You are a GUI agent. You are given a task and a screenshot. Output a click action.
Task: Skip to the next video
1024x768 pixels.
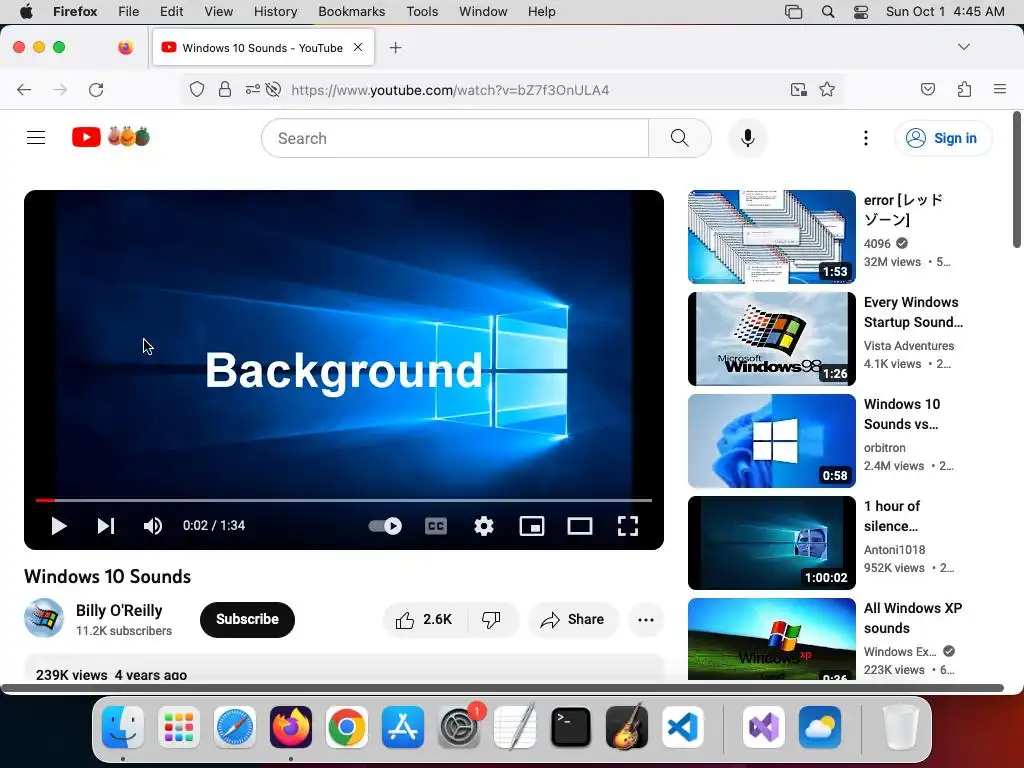tap(106, 526)
